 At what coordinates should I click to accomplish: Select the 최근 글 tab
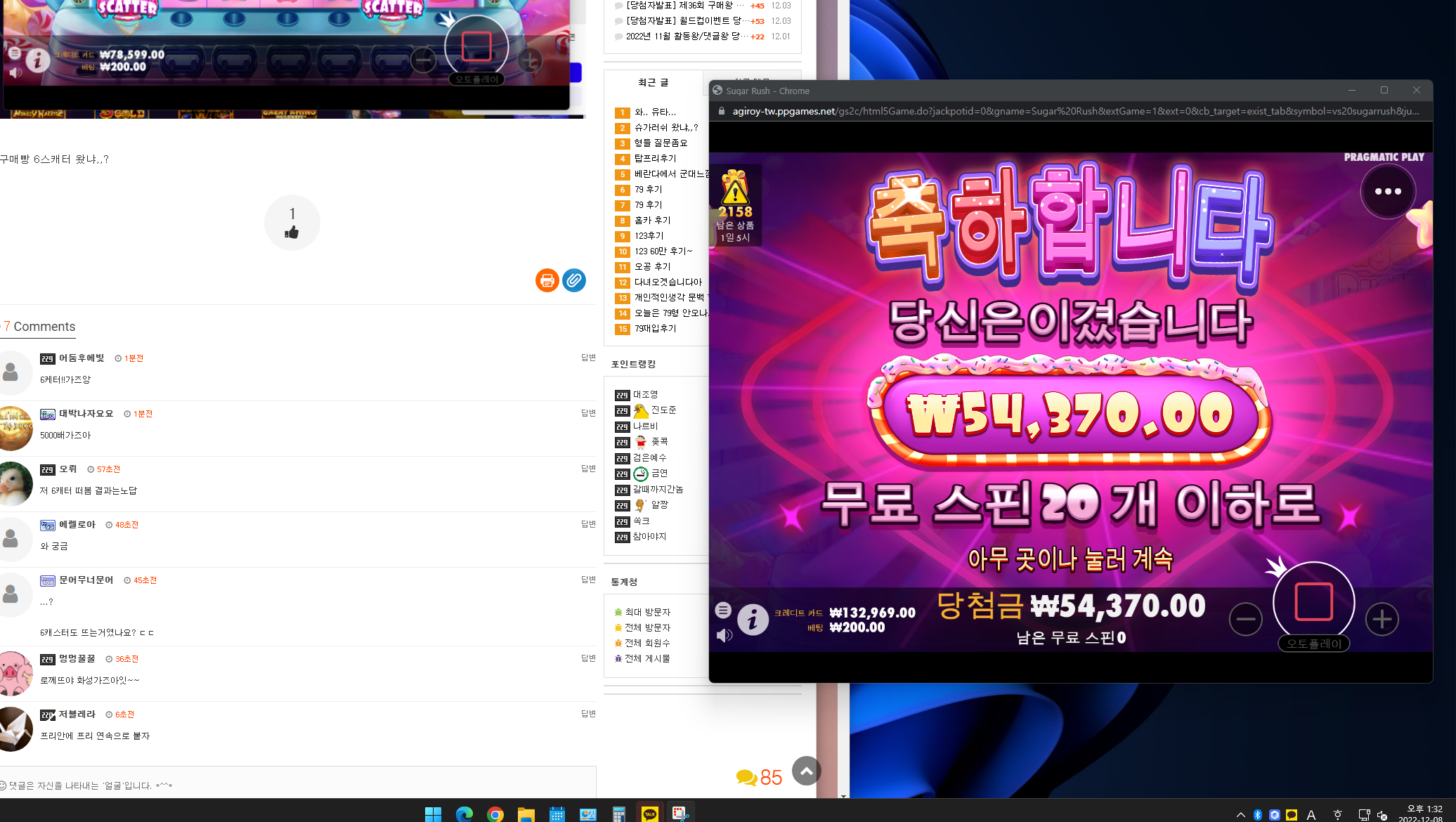(x=653, y=83)
